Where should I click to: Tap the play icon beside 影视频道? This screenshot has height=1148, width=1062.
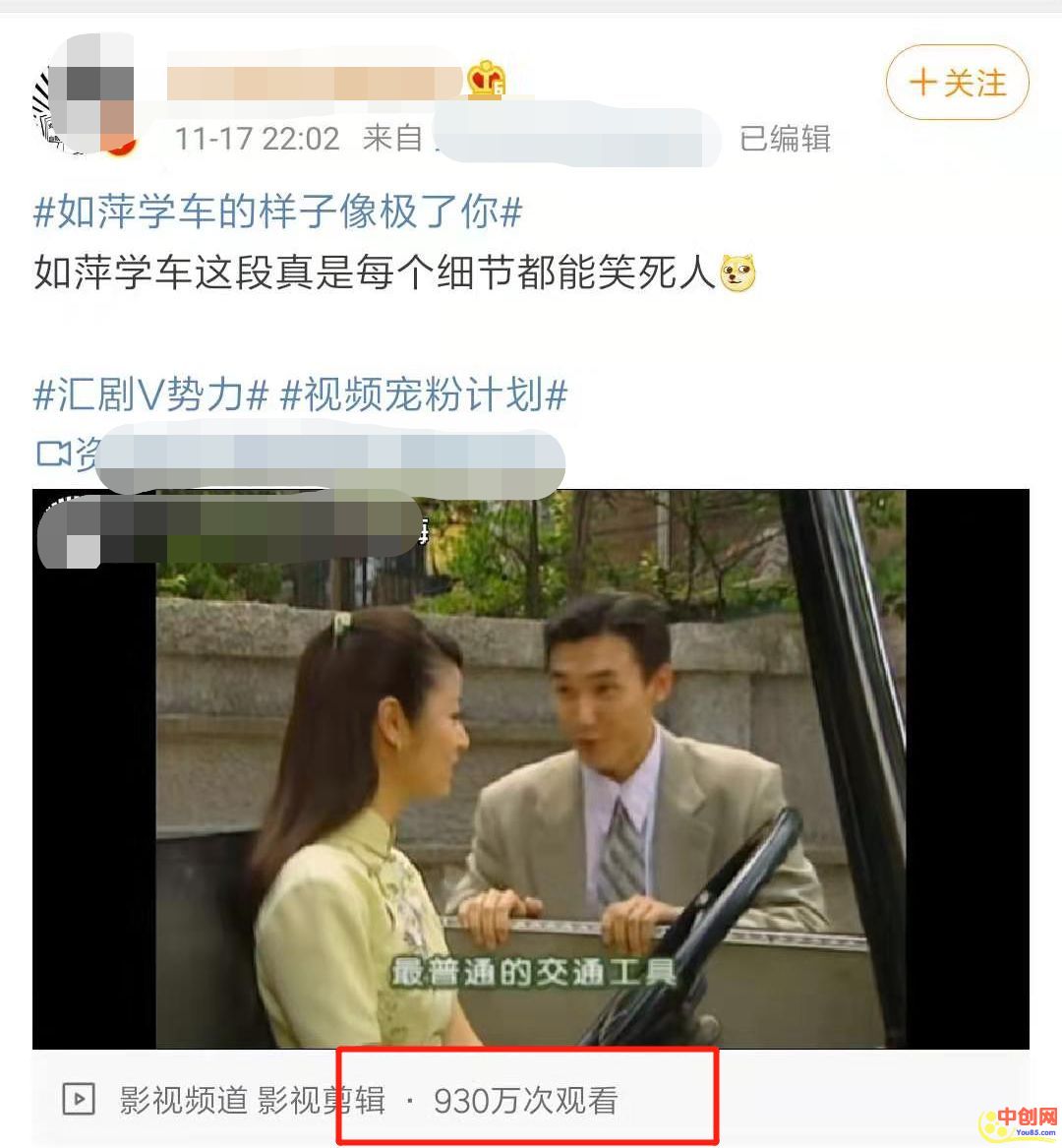(79, 1099)
